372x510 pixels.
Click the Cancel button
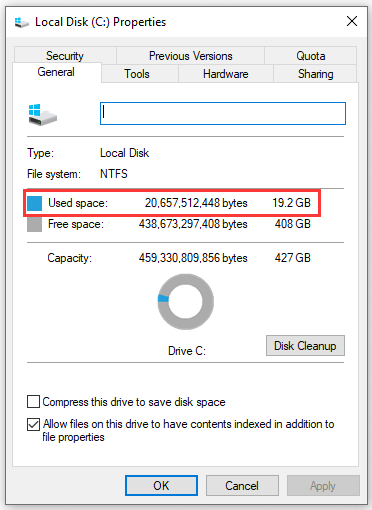pos(242,486)
